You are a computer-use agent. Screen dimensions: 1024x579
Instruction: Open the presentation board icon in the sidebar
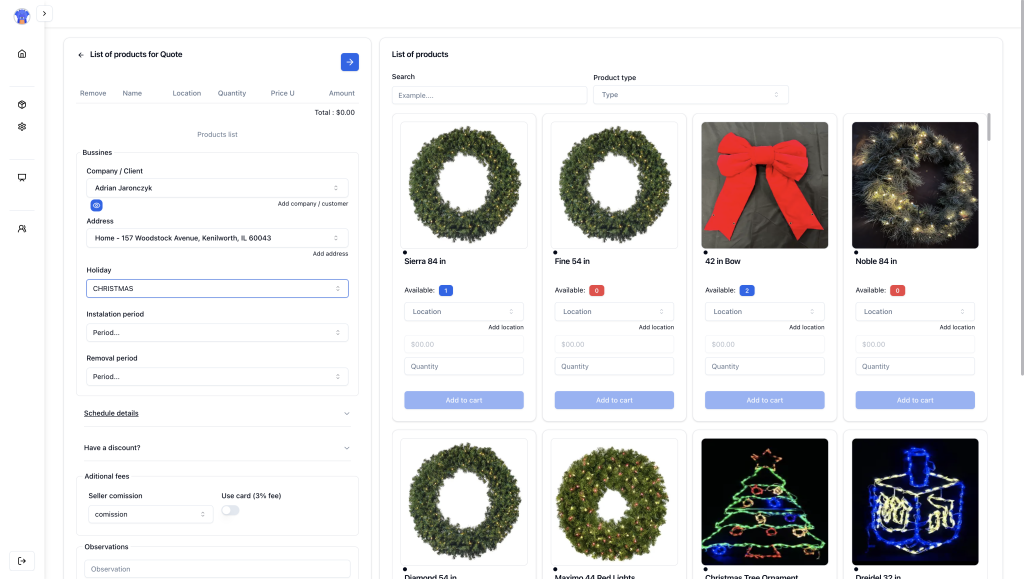(22, 178)
